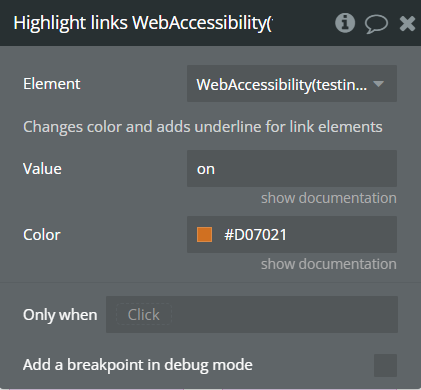Click the Add a breakpoint in debug mode label

pos(138,365)
